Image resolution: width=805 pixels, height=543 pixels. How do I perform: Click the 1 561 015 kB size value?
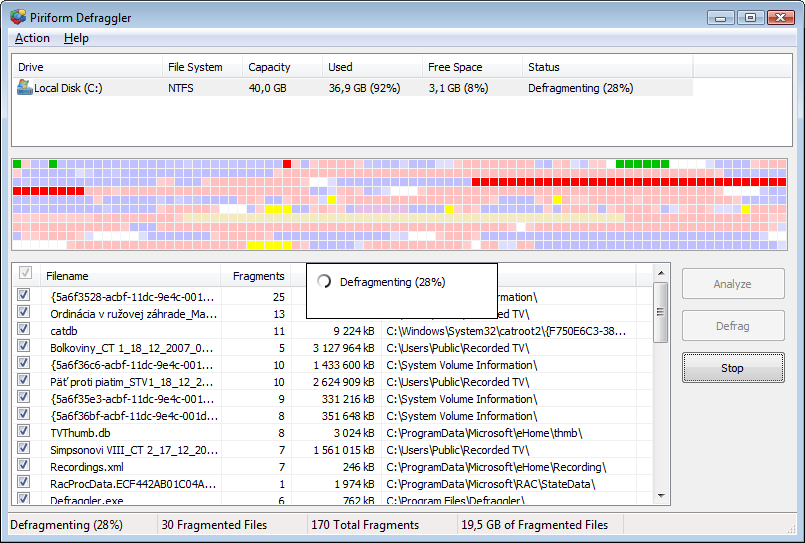click(344, 450)
